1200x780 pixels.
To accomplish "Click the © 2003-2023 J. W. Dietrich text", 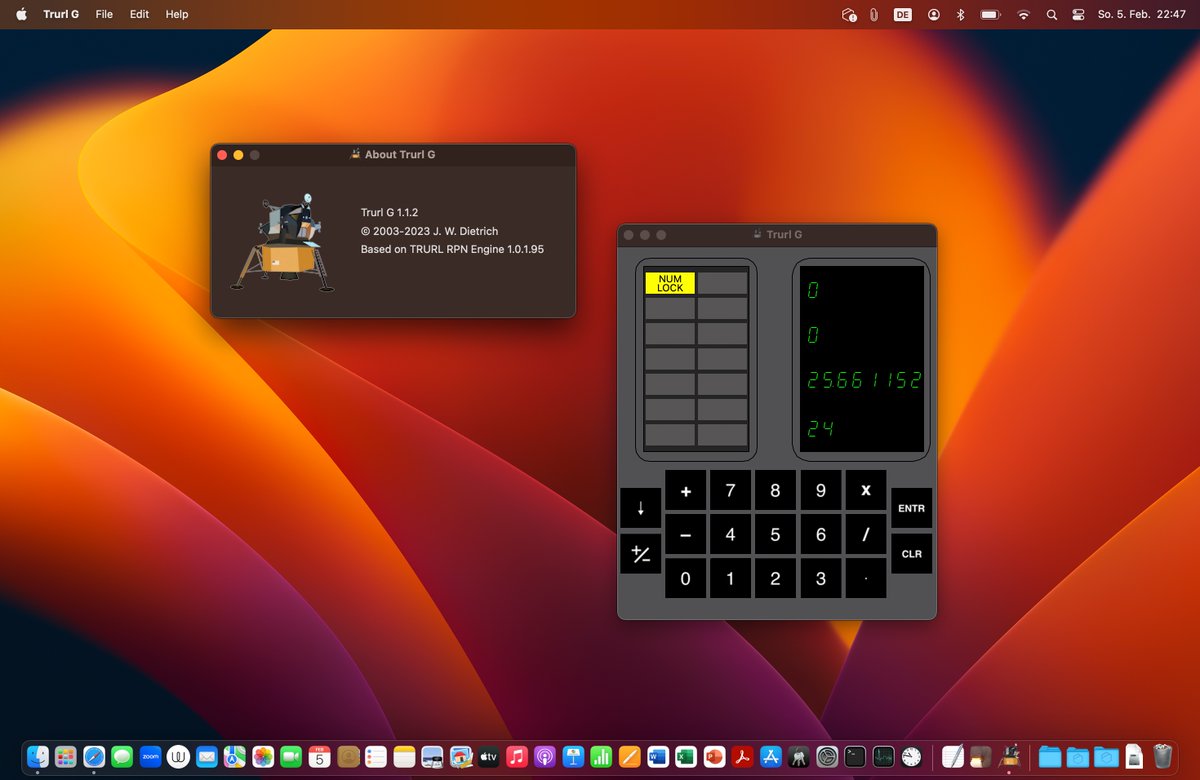I will click(430, 231).
